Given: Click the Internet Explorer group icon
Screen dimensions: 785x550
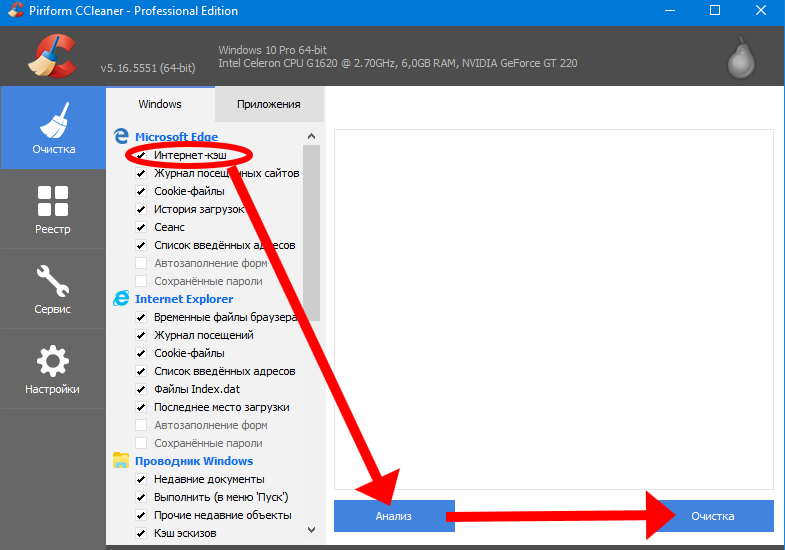Looking at the screenshot, I should click(x=121, y=299).
